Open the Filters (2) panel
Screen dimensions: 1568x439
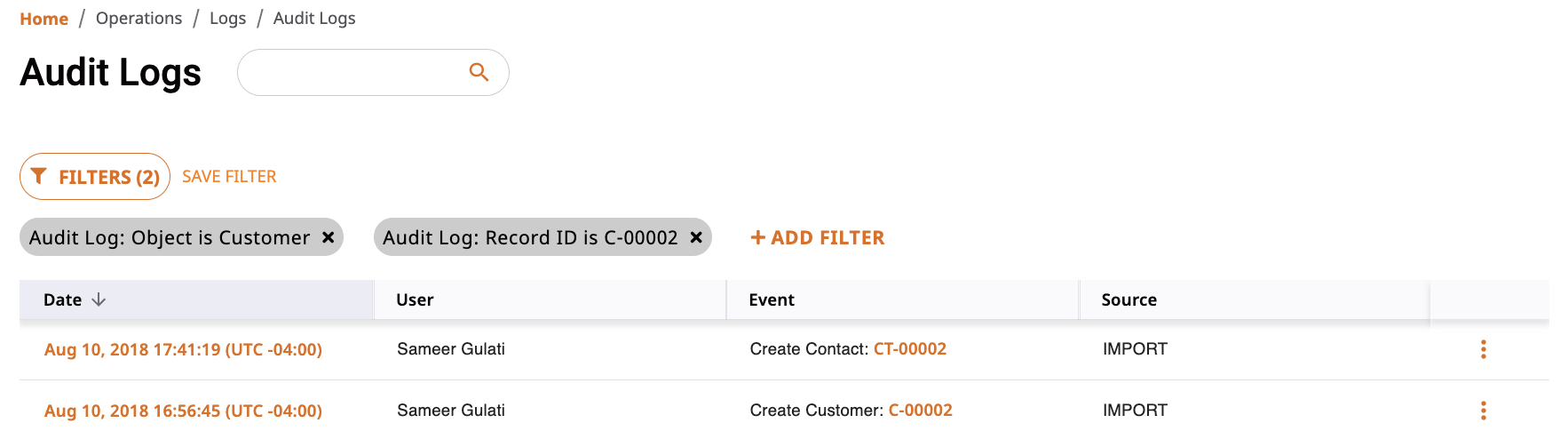pos(95,176)
